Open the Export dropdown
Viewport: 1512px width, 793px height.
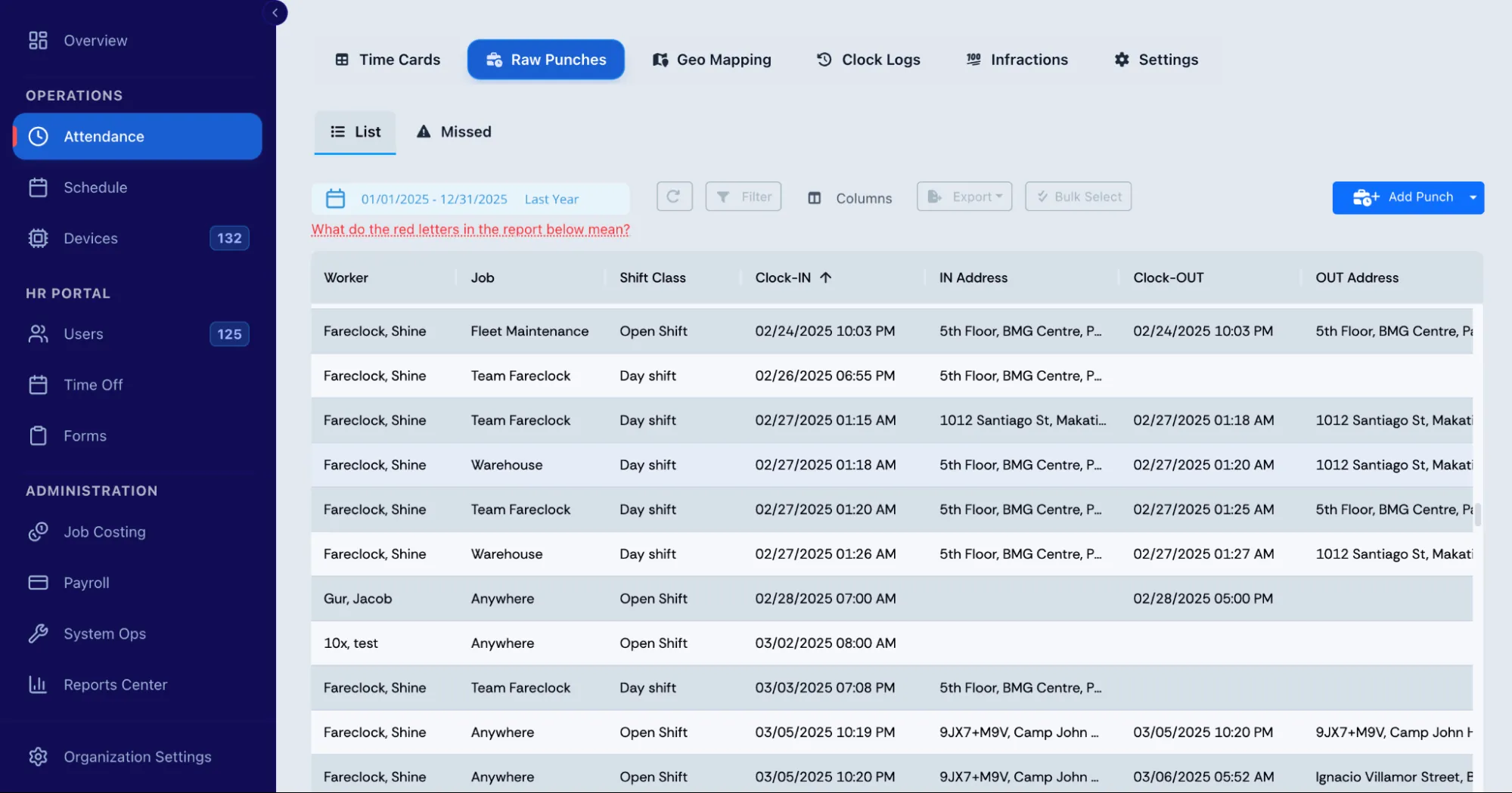(964, 197)
